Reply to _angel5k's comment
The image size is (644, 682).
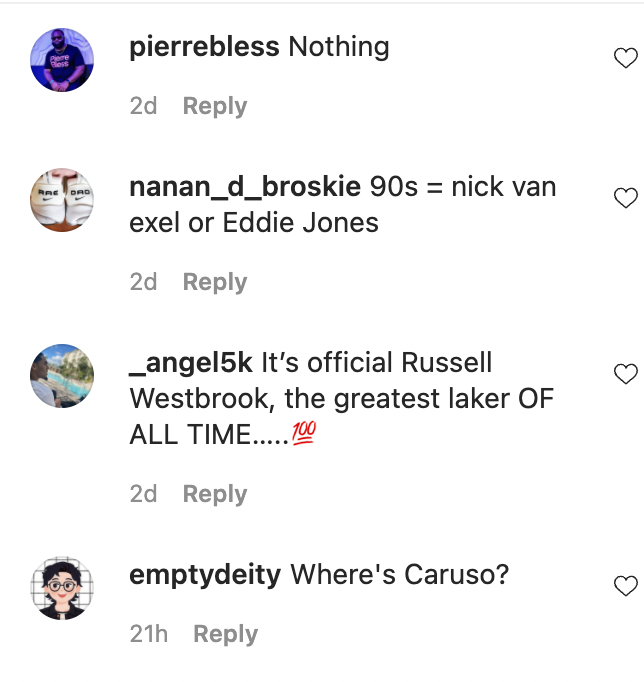click(215, 494)
